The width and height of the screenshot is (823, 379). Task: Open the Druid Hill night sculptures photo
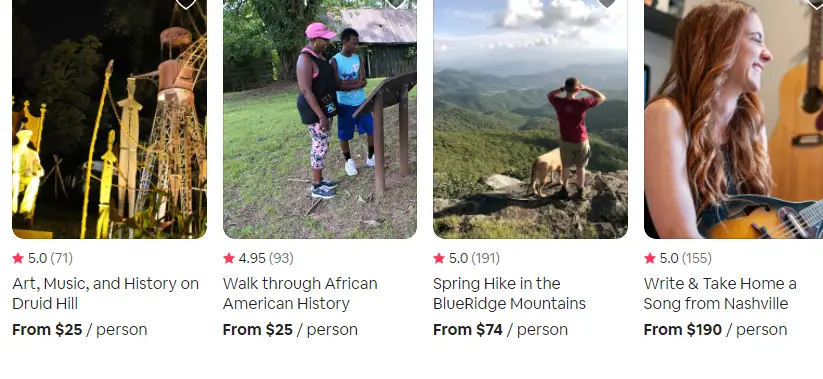109,119
